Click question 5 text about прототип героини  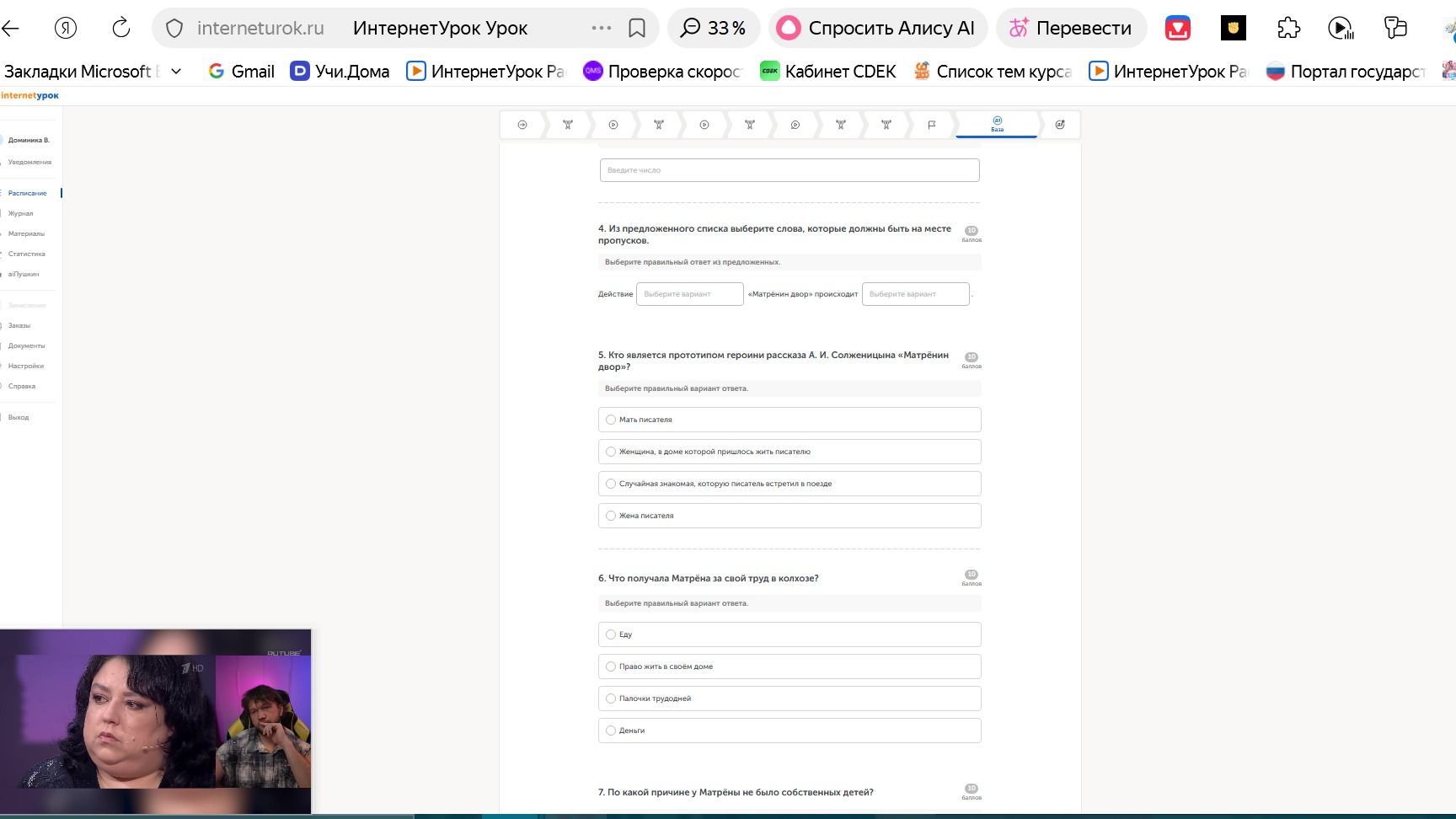tap(773, 361)
